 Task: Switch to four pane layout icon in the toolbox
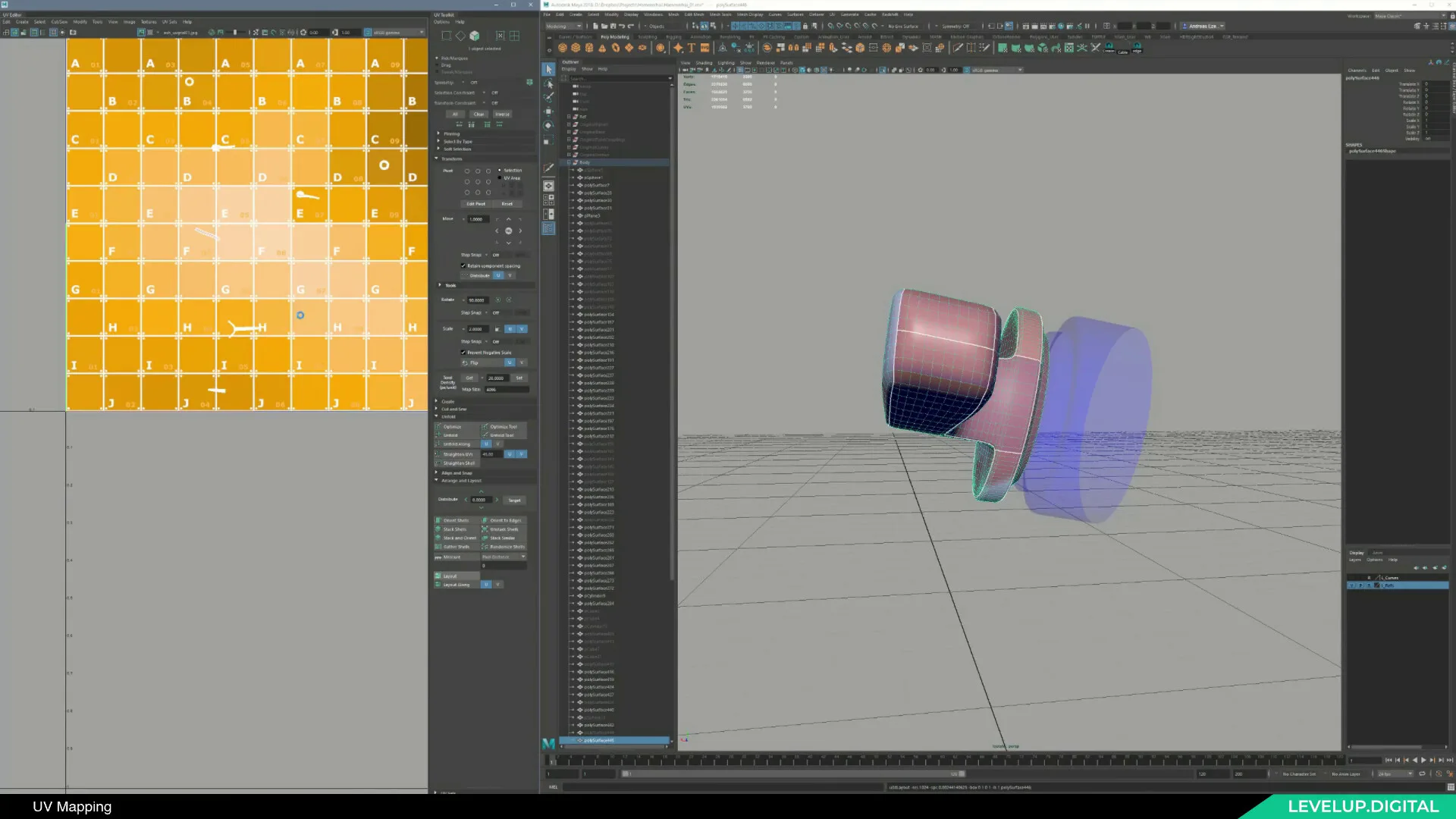coord(549,200)
